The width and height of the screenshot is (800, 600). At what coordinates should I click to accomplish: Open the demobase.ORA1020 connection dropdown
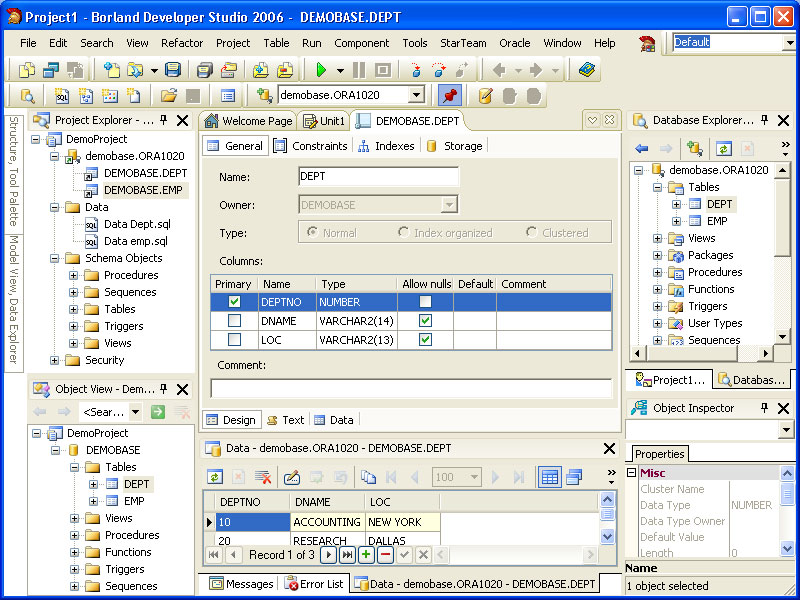417,95
